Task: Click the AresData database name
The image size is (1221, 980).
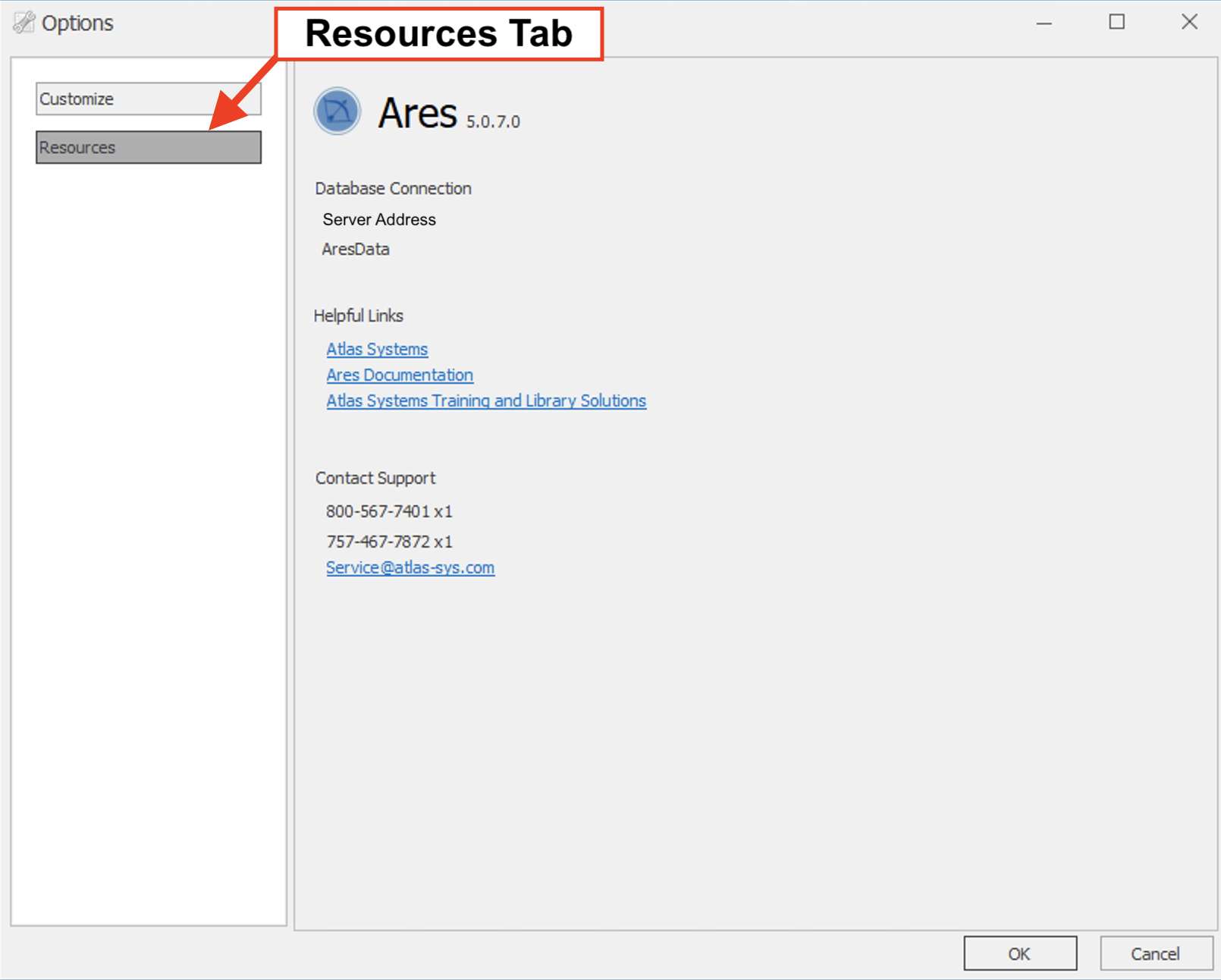Action: click(356, 249)
